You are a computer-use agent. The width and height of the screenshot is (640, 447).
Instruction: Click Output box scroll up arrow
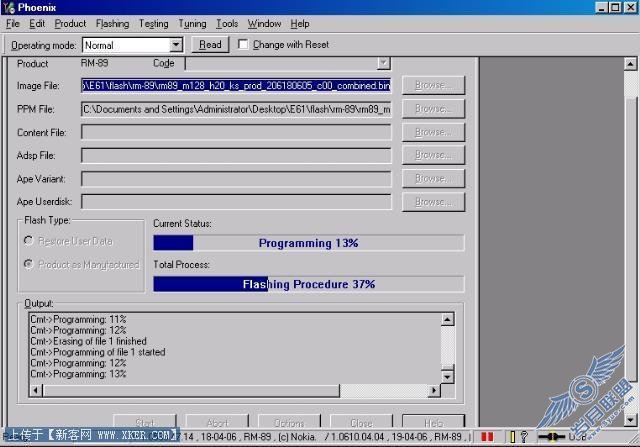click(448, 319)
